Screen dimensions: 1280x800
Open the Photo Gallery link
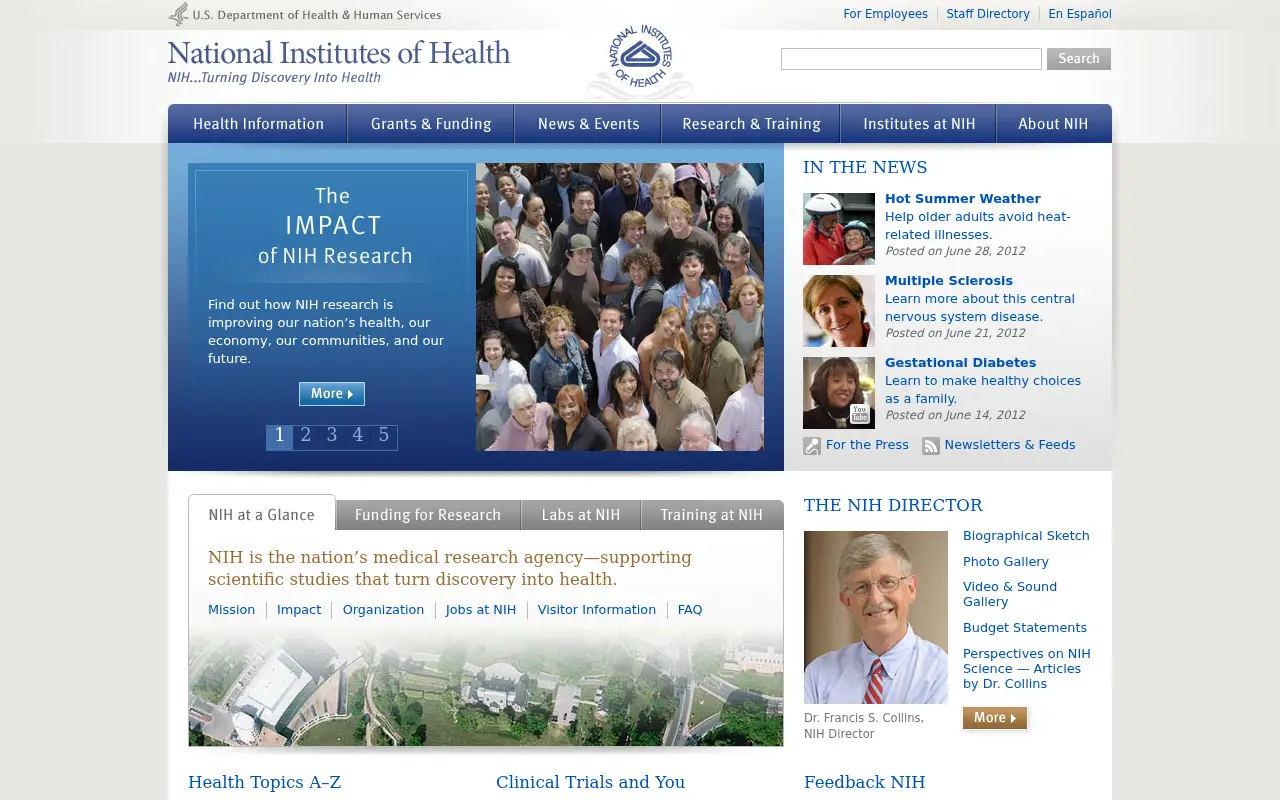click(x=1006, y=562)
